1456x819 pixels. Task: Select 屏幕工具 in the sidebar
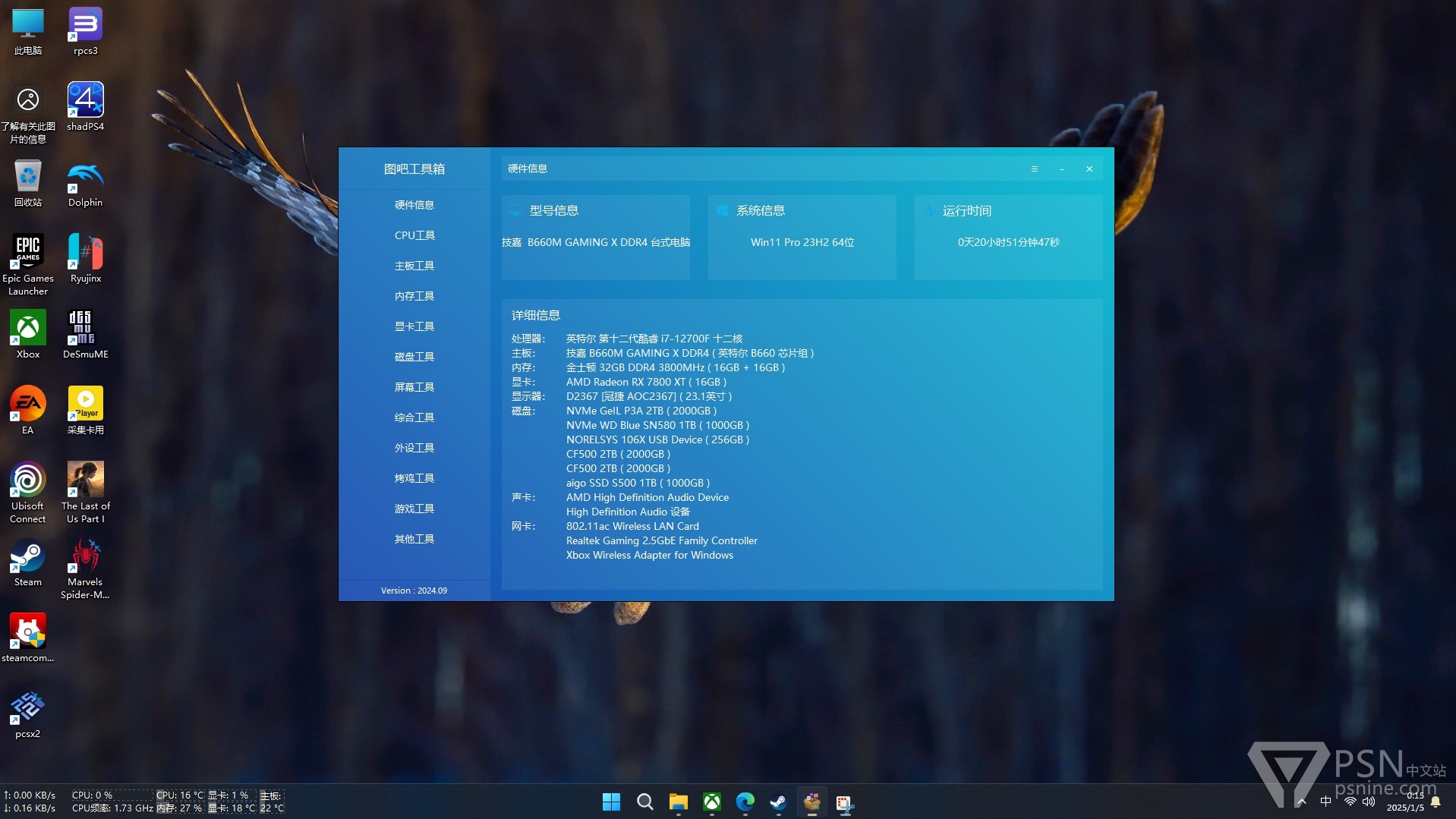click(414, 387)
